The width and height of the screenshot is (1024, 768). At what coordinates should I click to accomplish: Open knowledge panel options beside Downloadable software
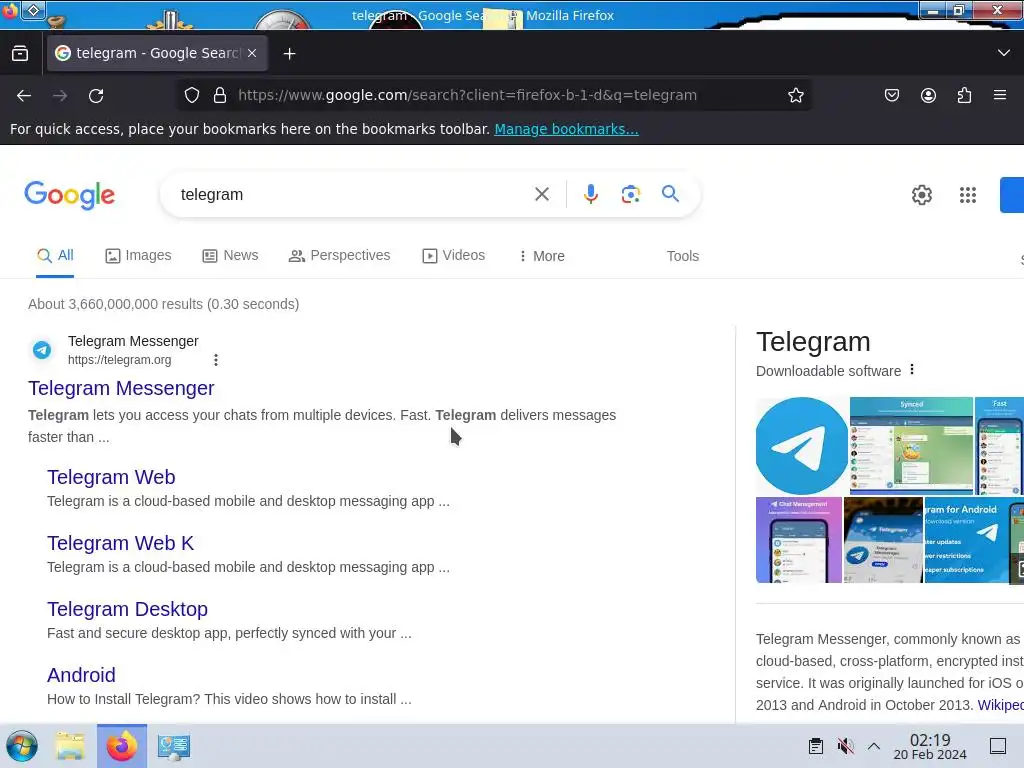(912, 370)
